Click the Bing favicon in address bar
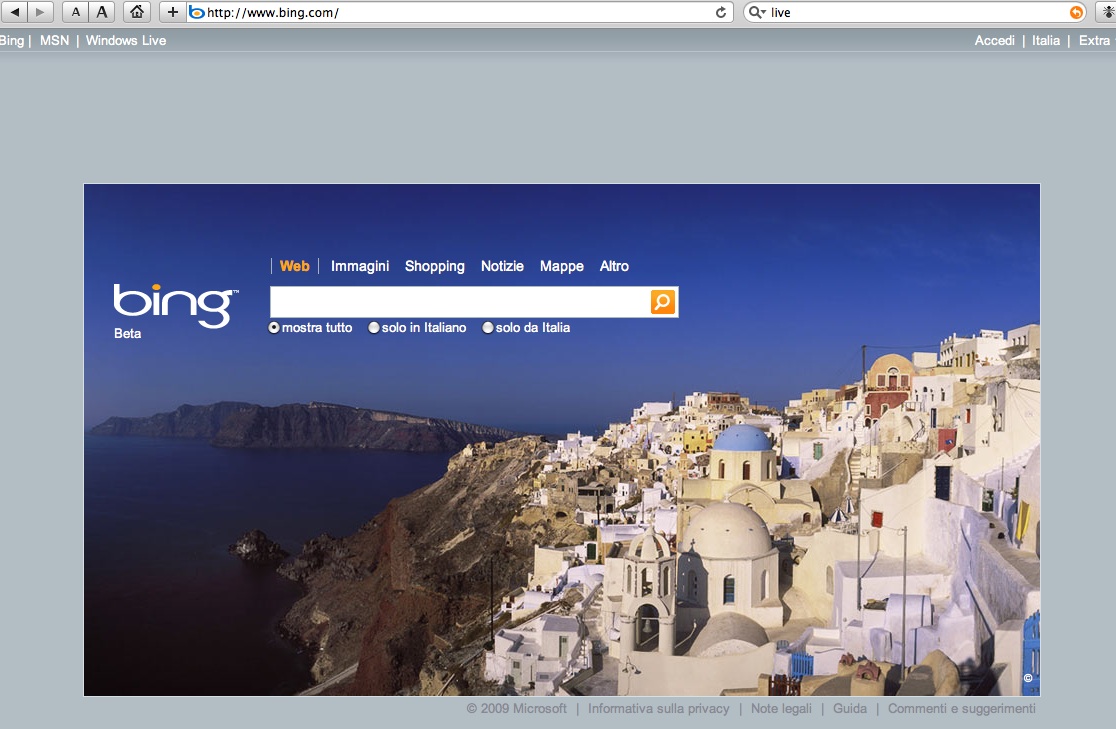The image size is (1116, 729). pyautogui.click(x=197, y=12)
